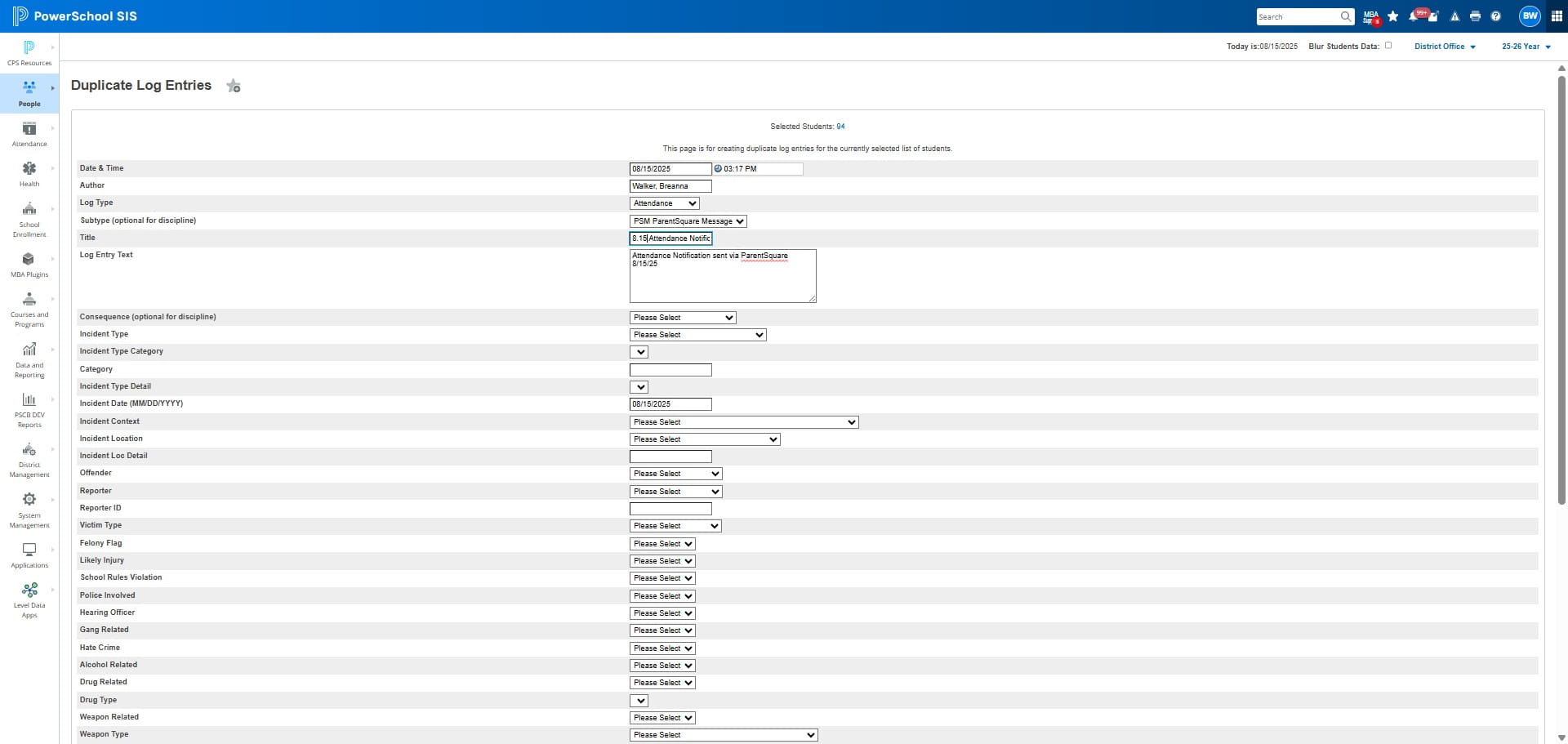The height and width of the screenshot is (744, 1568).
Task: Open the Gang Related dropdown
Action: point(662,630)
